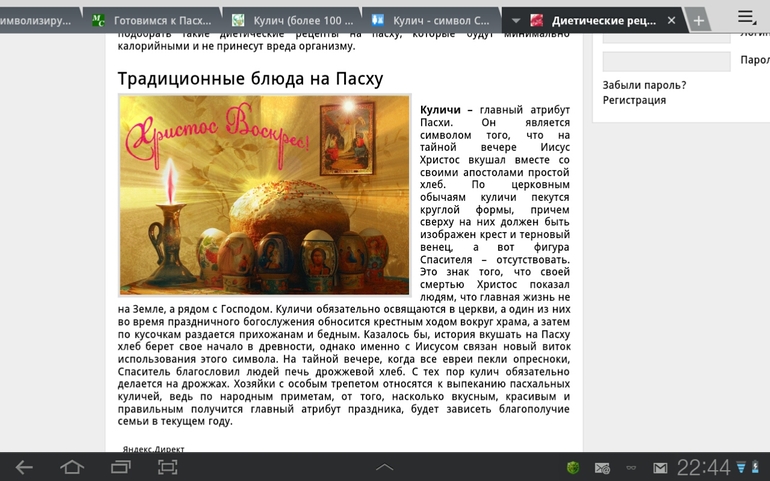Add a new browser tab
The image size is (770, 481).
[698, 21]
